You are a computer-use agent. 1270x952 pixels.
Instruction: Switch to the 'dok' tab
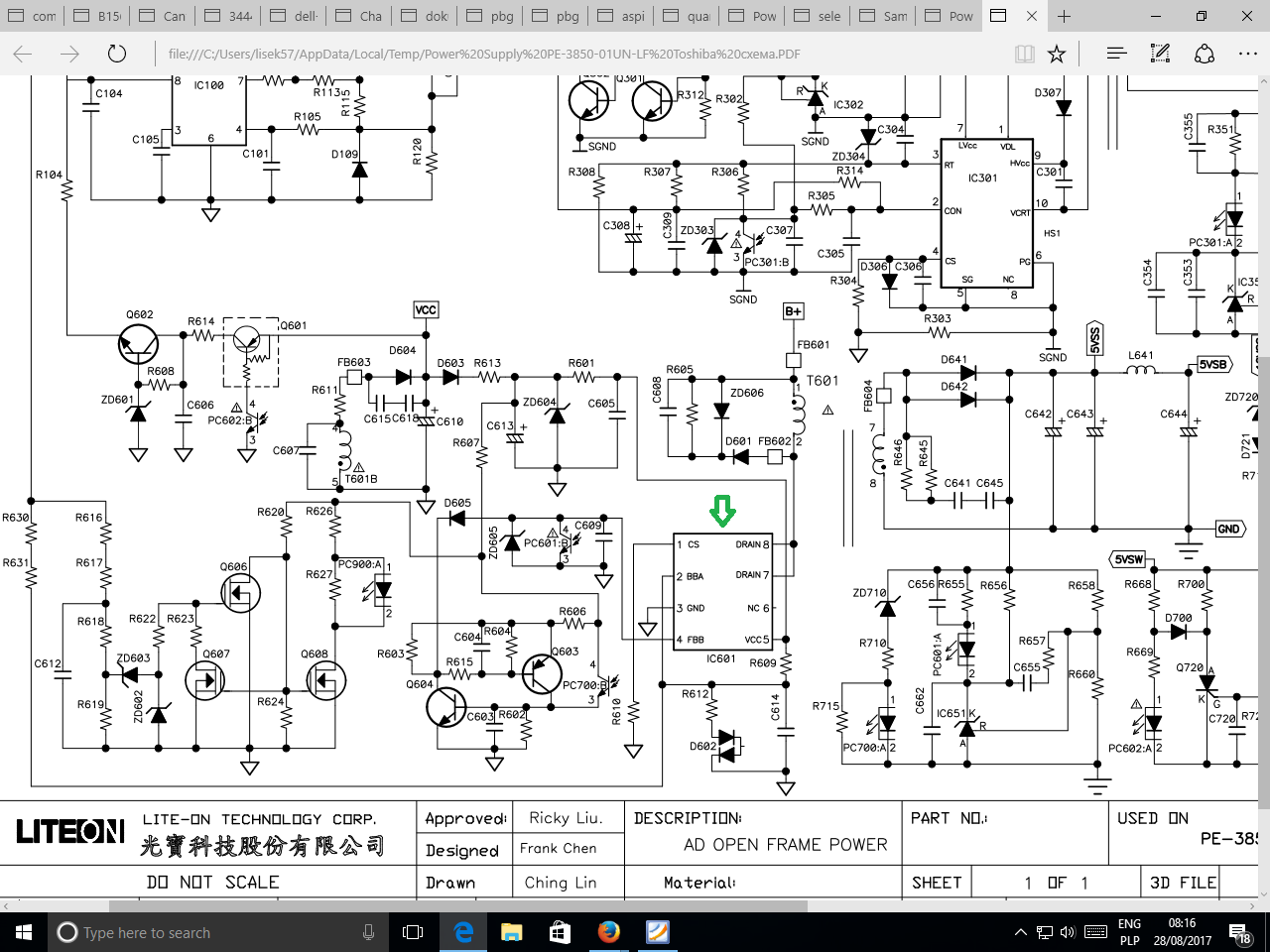click(426, 16)
